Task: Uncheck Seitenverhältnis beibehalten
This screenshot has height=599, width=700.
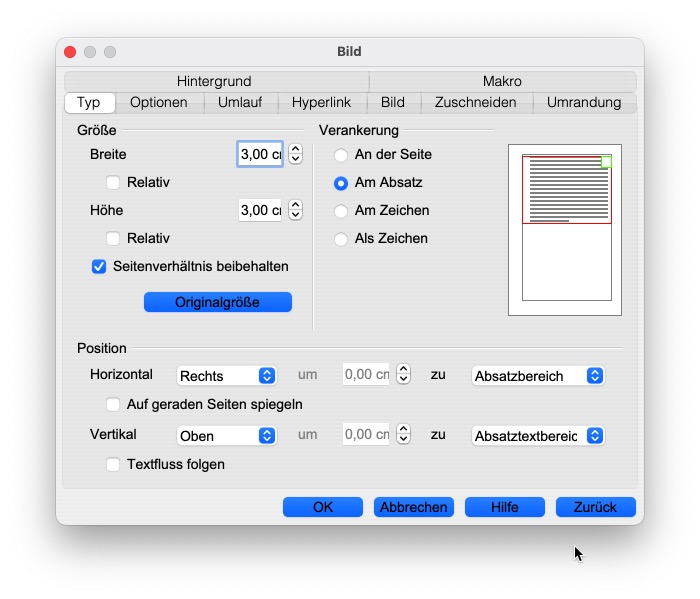Action: pyautogui.click(x=99, y=266)
